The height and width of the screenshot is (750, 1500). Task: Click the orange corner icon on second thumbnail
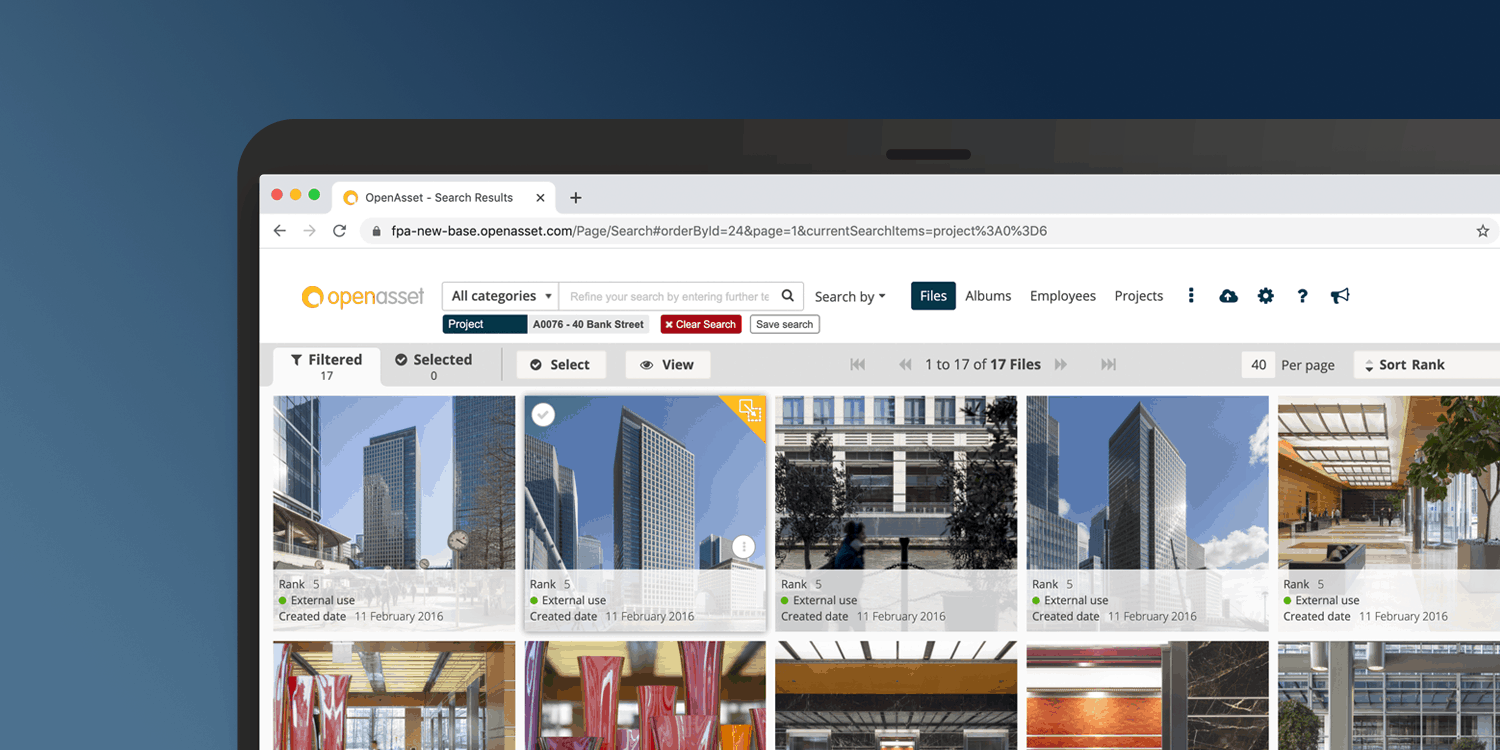[750, 410]
